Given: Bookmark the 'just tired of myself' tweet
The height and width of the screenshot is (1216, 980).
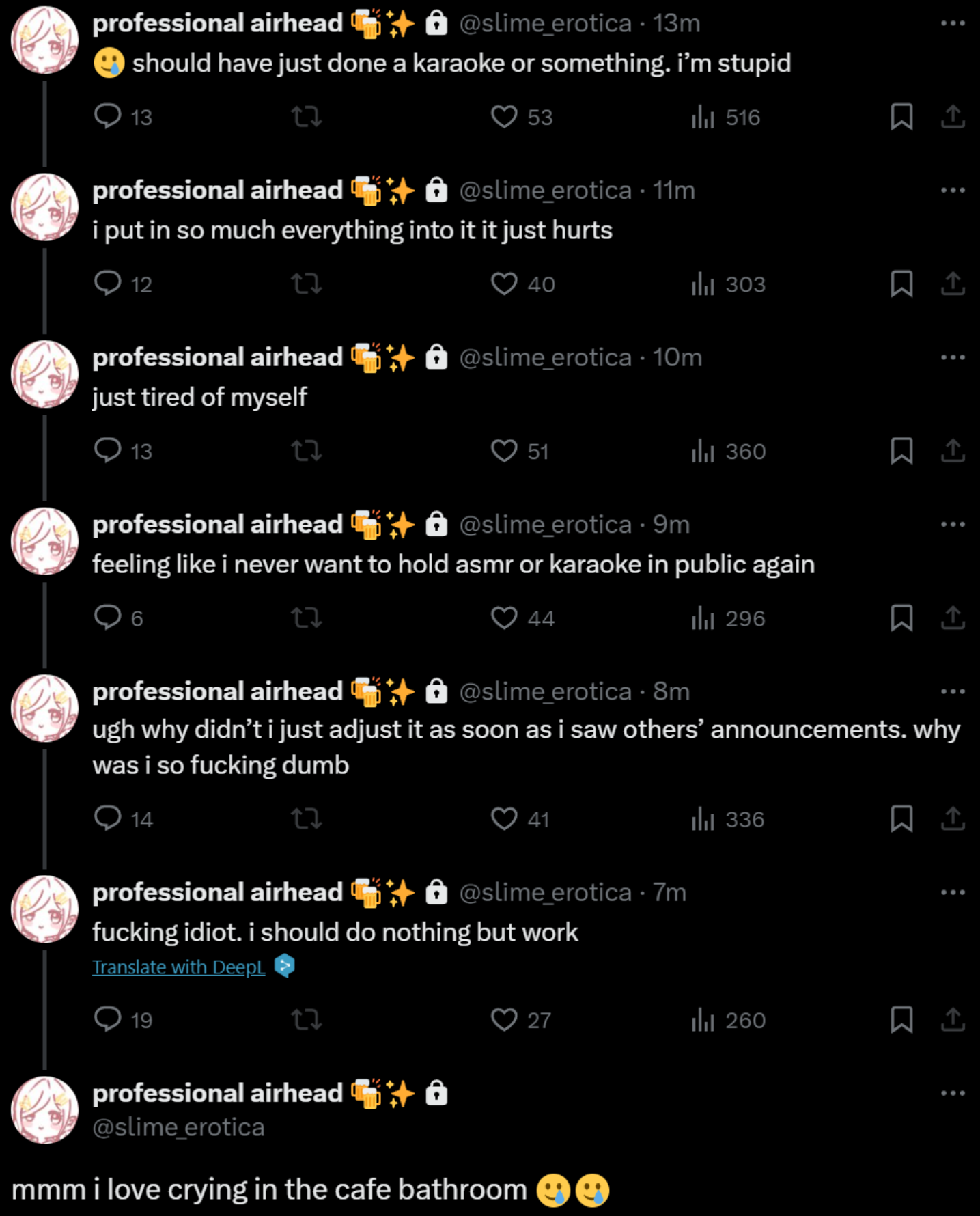Looking at the screenshot, I should coord(901,451).
